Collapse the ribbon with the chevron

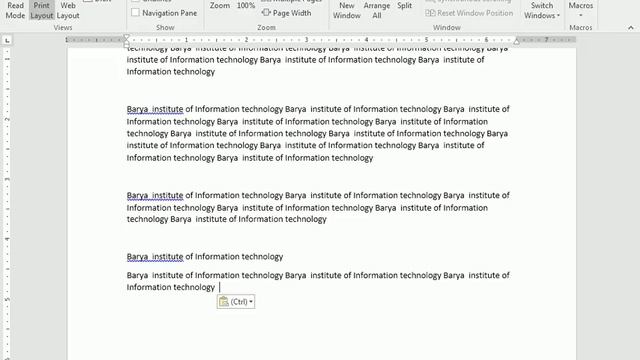(631, 28)
